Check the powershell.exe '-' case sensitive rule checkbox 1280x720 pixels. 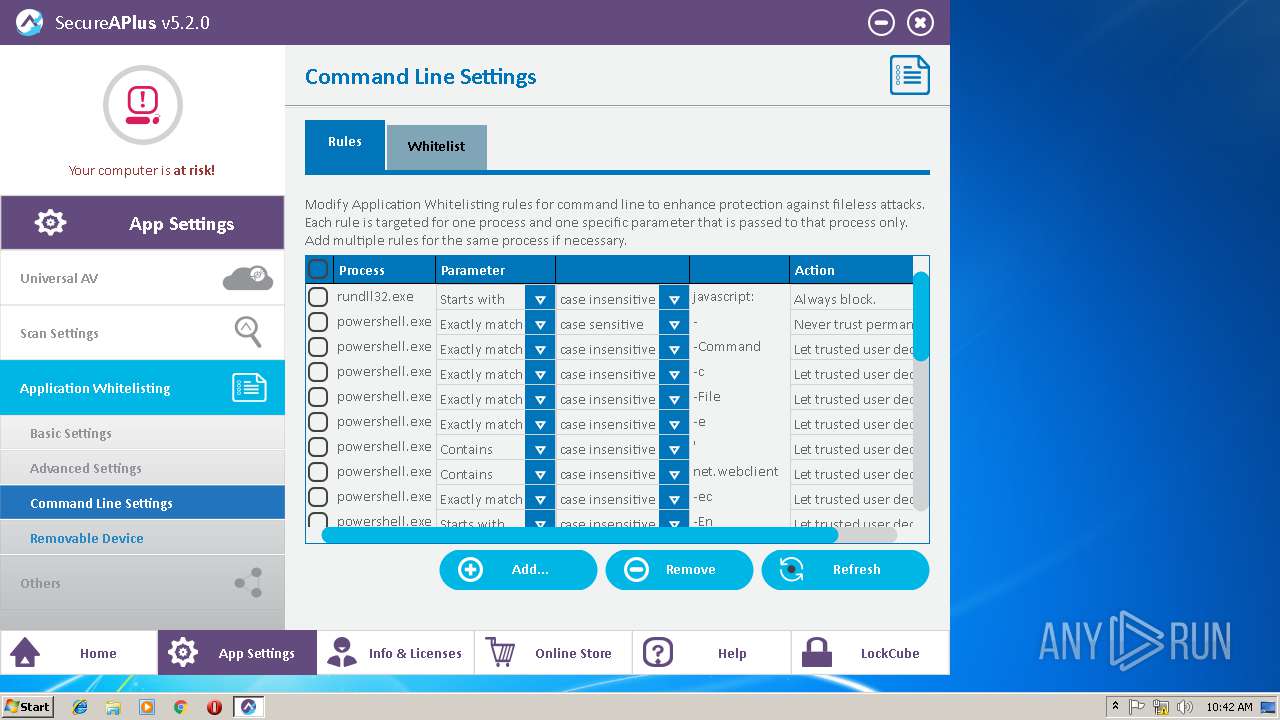tap(318, 322)
